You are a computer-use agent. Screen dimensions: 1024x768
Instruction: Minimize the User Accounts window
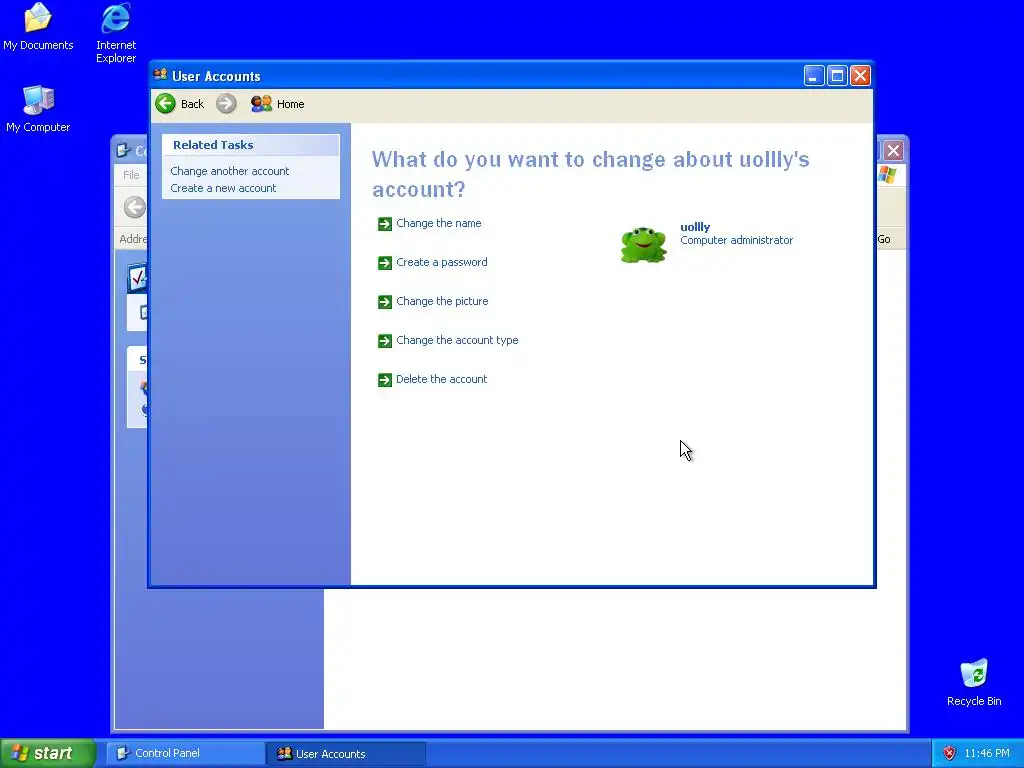point(814,76)
